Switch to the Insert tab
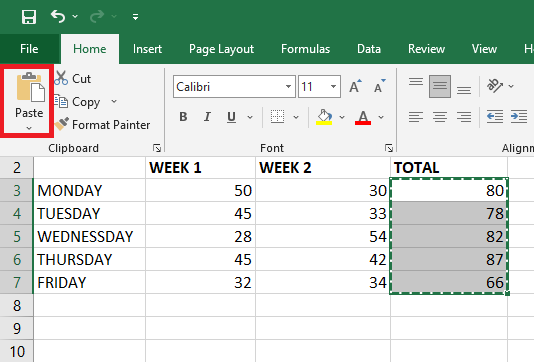 pos(147,49)
